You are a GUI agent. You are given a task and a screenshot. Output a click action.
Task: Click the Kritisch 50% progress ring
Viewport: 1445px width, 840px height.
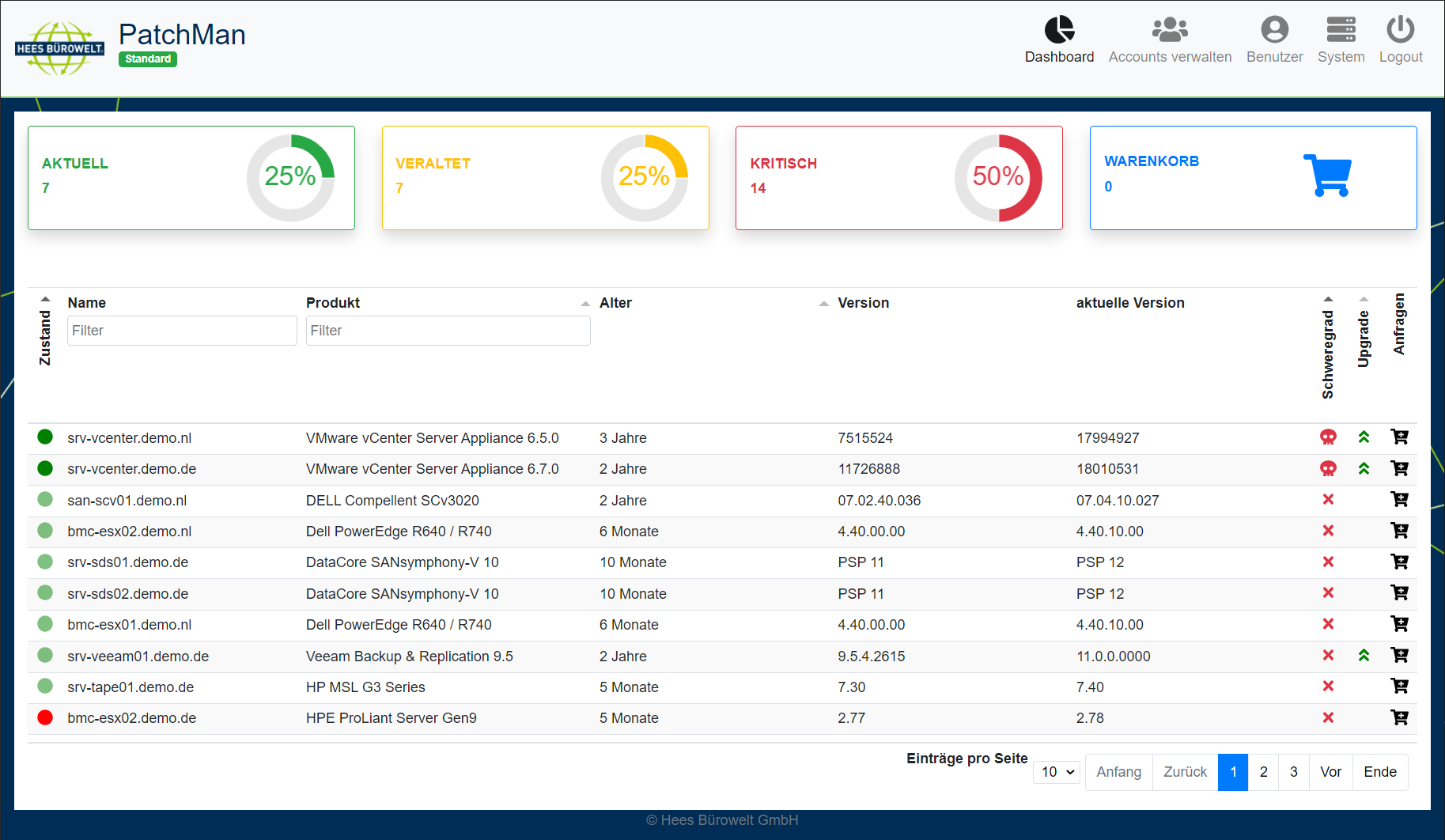pos(998,177)
